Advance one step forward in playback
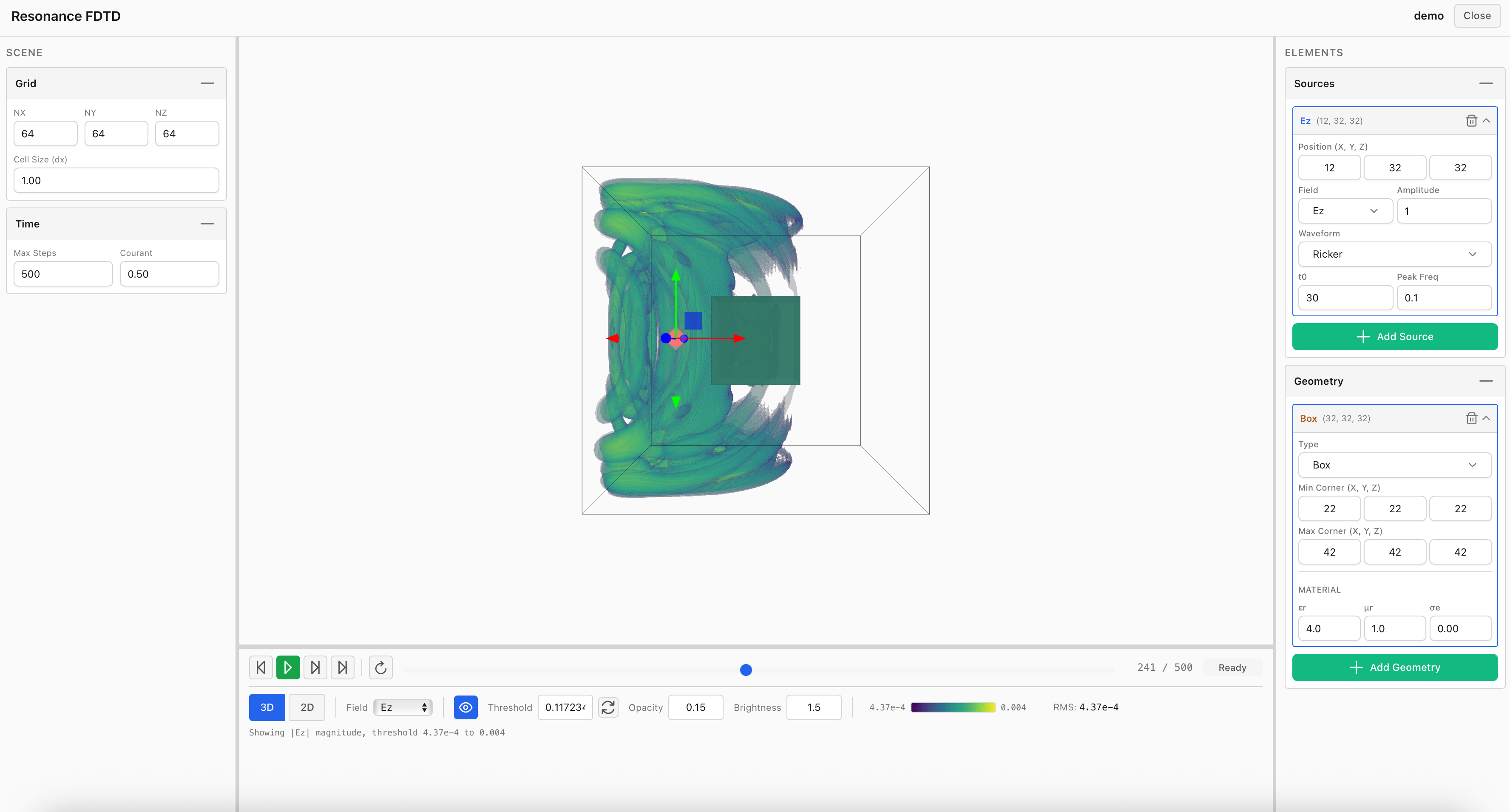 (x=315, y=667)
